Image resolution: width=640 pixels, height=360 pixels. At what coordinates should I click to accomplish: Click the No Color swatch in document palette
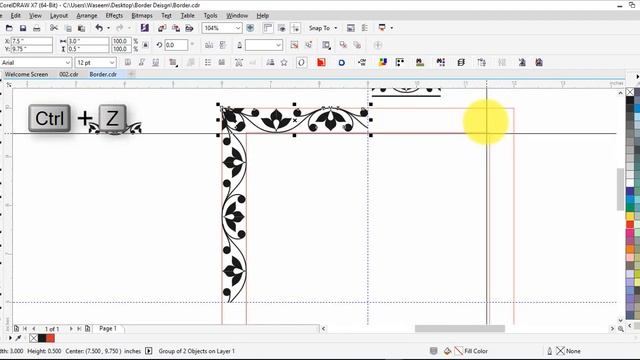pos(34,338)
